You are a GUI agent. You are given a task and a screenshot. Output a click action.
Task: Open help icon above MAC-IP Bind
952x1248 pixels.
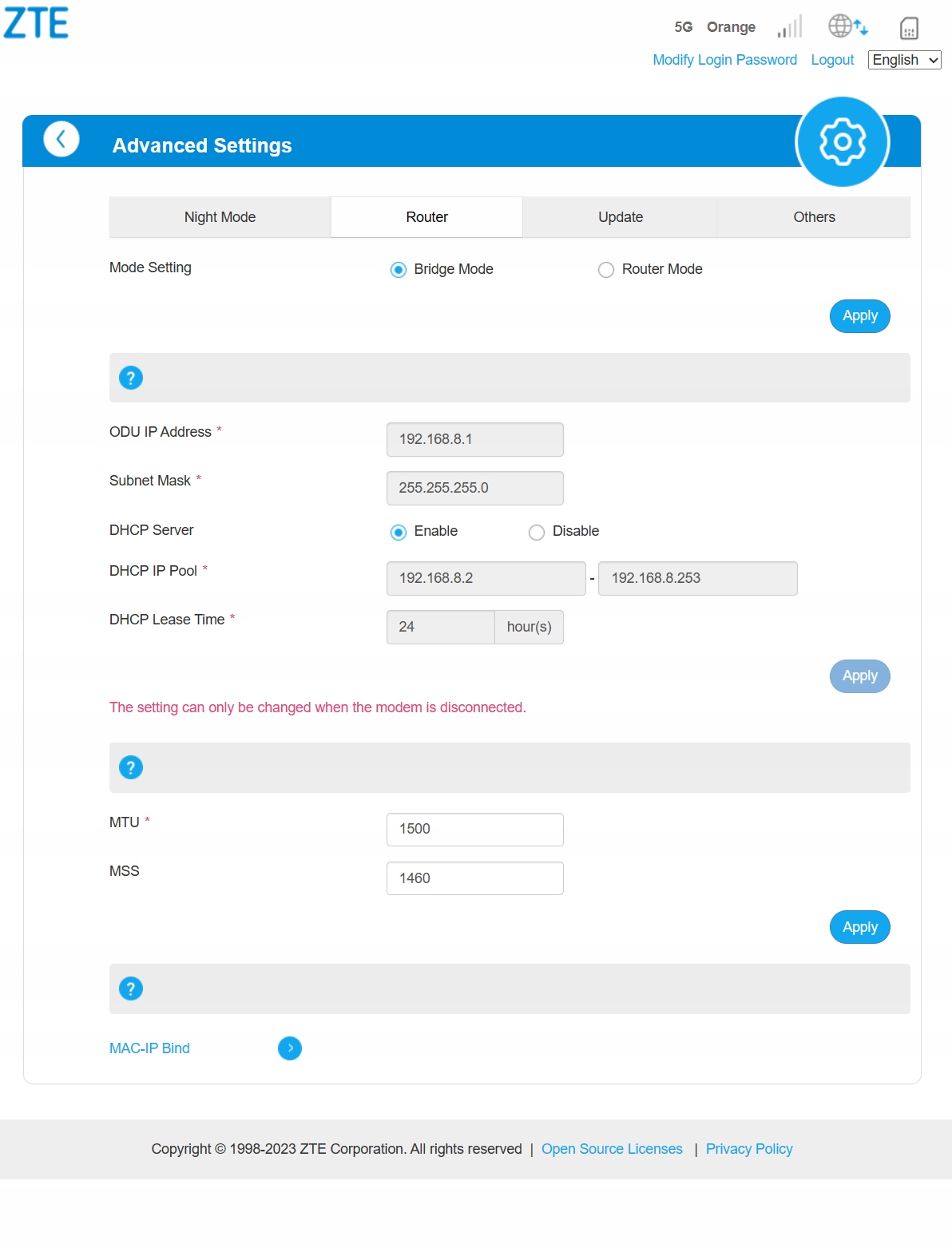pos(131,988)
